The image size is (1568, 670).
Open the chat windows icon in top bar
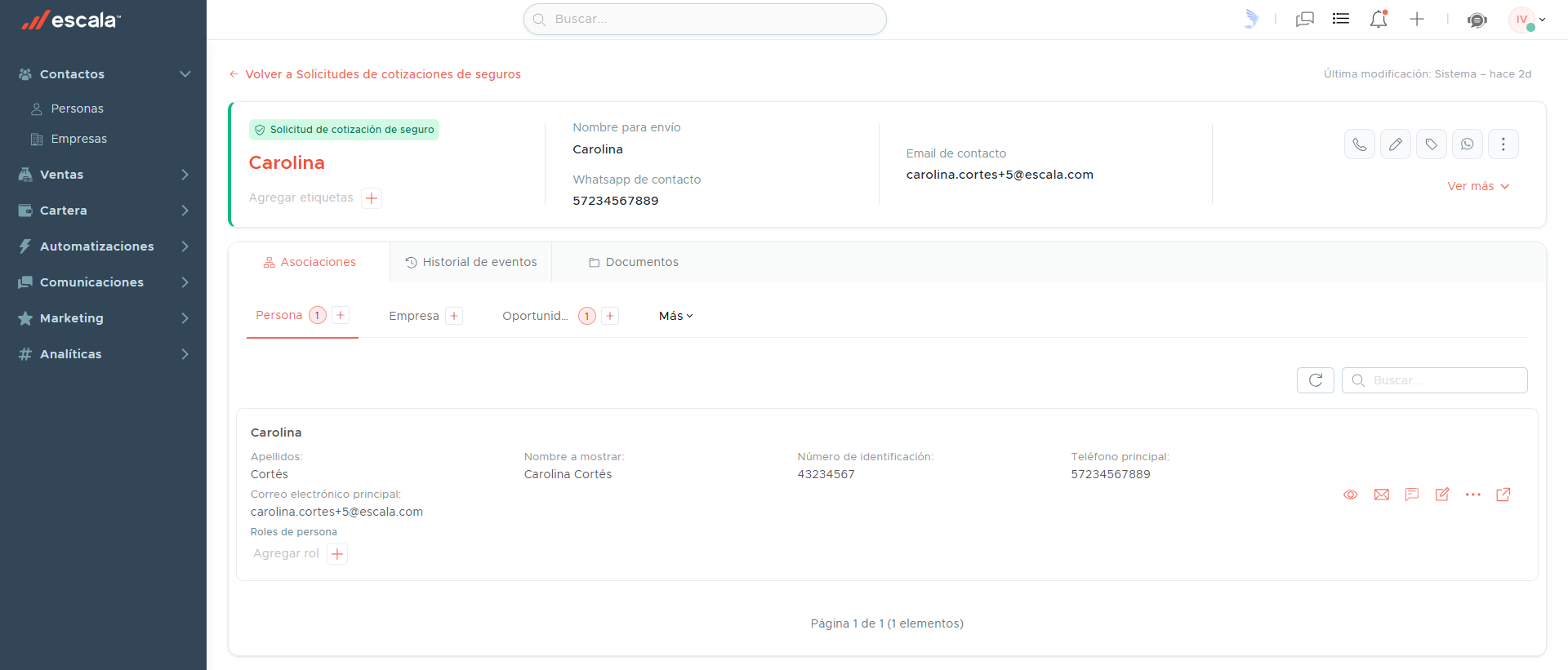click(1305, 19)
